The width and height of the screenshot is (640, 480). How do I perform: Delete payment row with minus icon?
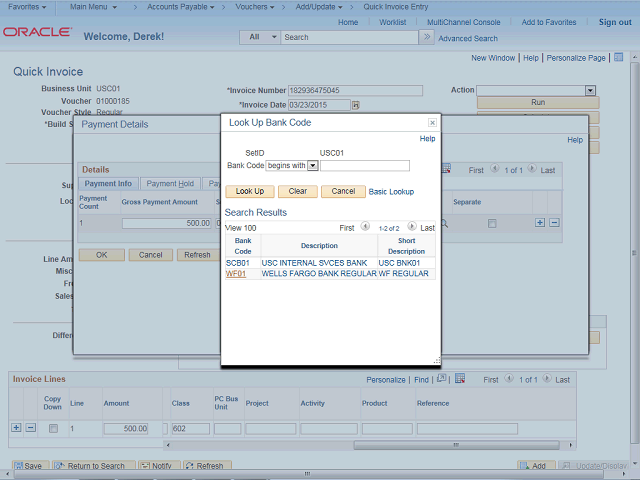(554, 223)
